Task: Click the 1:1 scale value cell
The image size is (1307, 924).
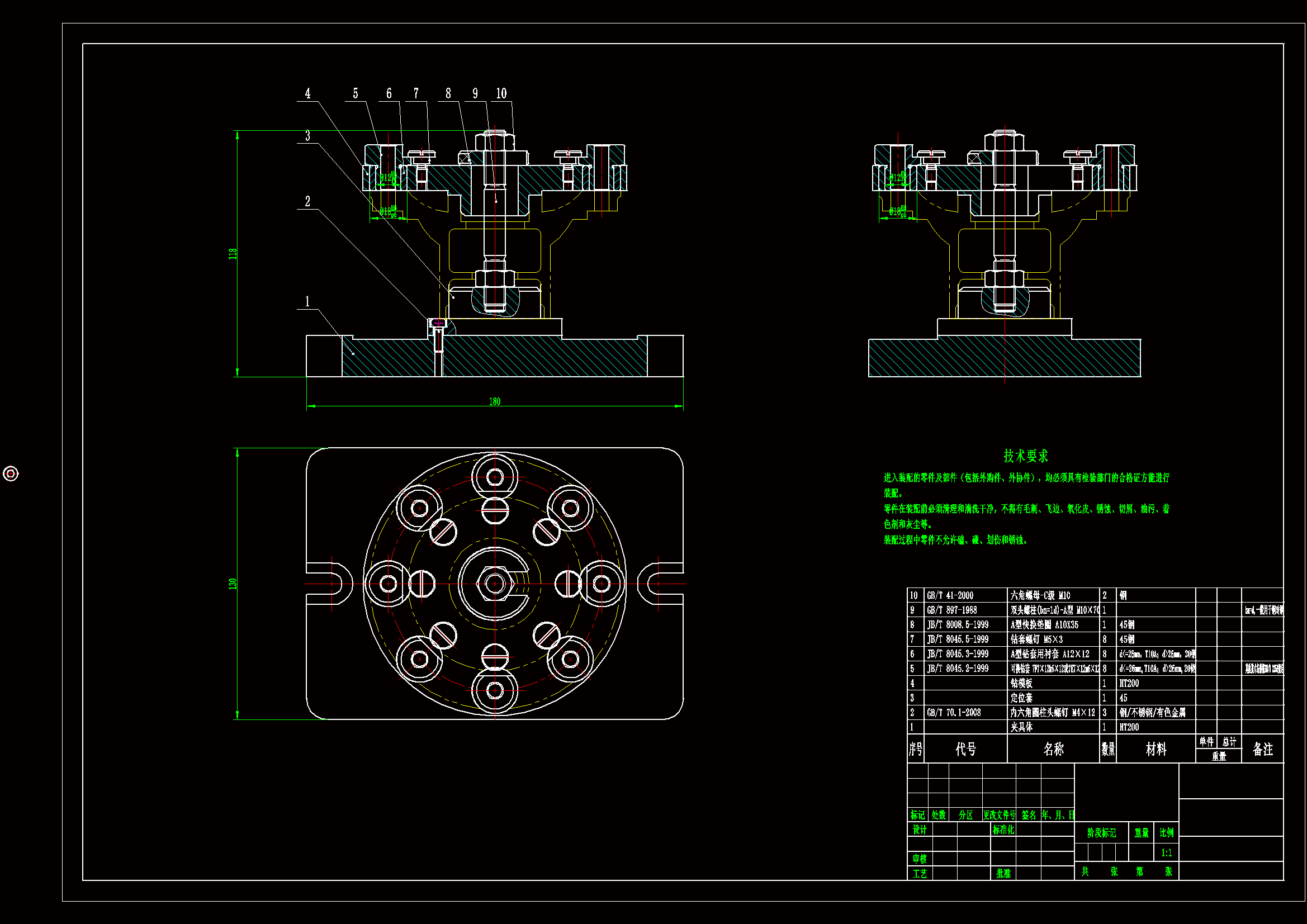Action: [x=1166, y=853]
